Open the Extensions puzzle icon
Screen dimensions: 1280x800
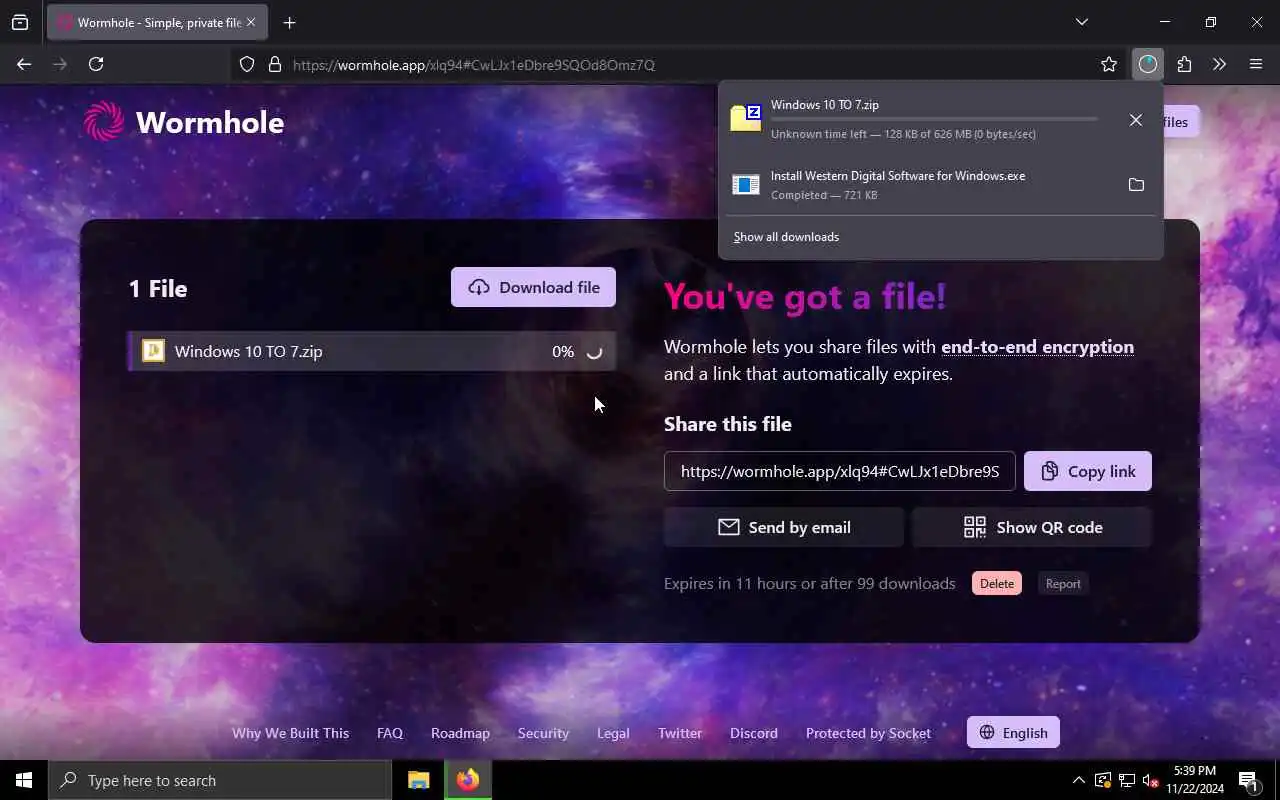(1184, 64)
